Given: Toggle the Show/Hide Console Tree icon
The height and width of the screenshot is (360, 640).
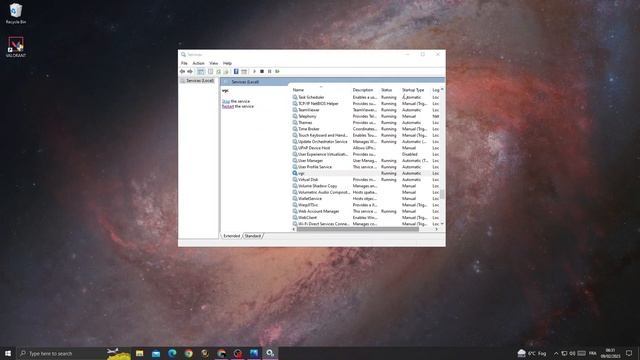Looking at the screenshot, I should 200,71.
